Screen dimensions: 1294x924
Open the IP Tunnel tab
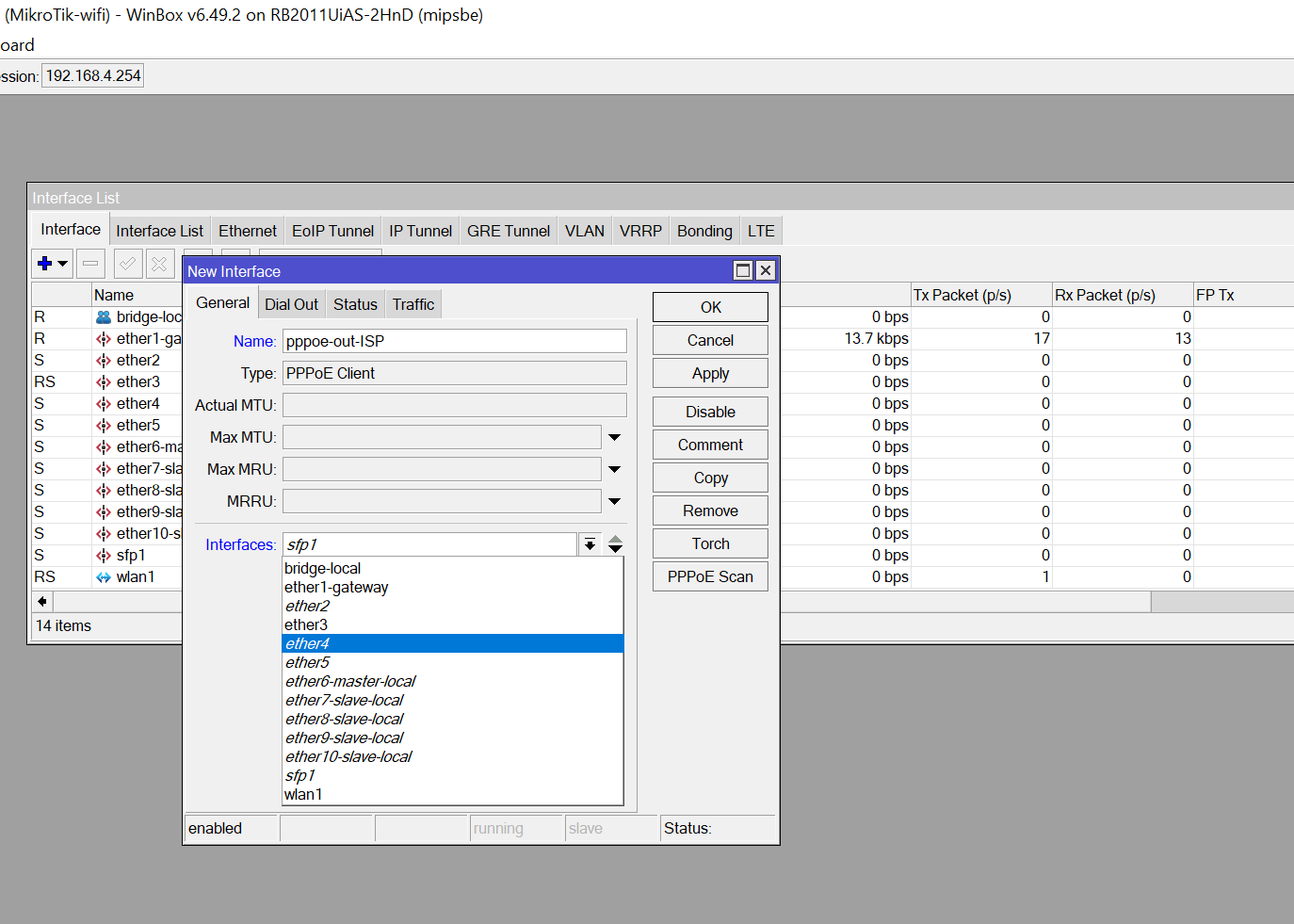click(421, 232)
